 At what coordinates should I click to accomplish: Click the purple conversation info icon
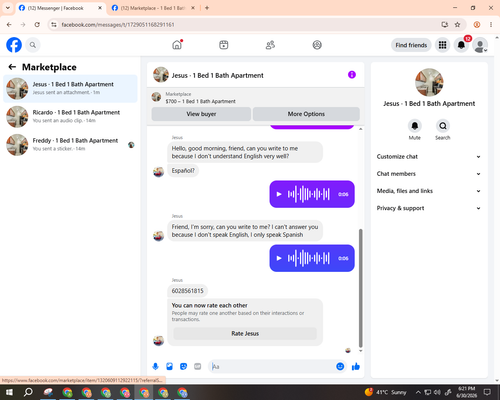[352, 75]
